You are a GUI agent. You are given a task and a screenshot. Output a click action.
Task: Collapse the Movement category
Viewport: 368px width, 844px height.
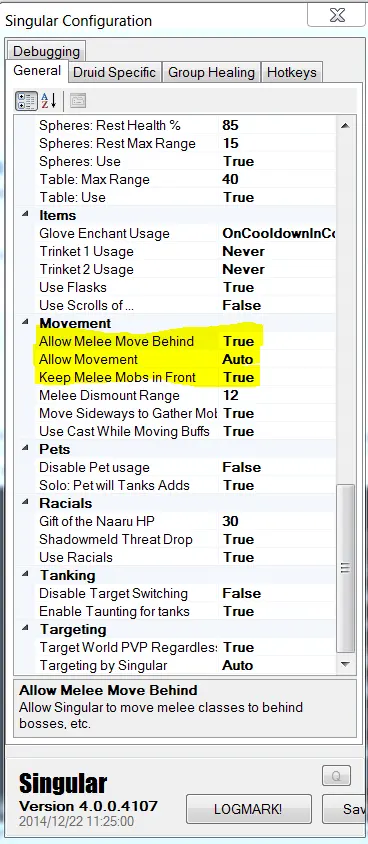(x=25, y=323)
